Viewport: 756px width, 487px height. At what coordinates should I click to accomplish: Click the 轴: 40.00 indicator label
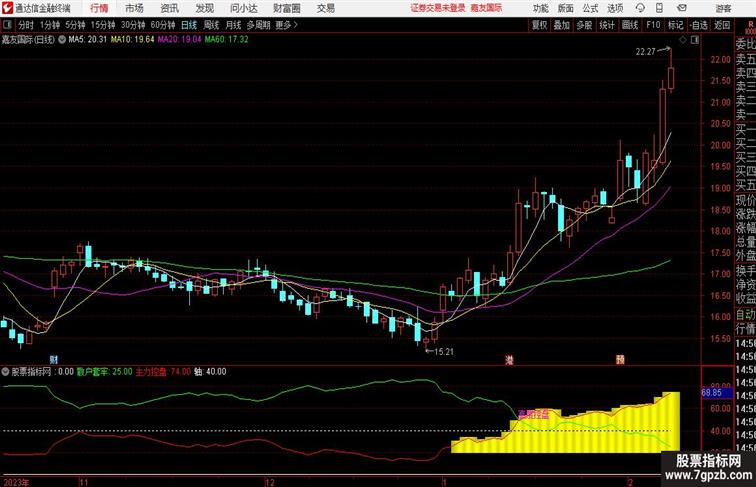pyautogui.click(x=210, y=372)
